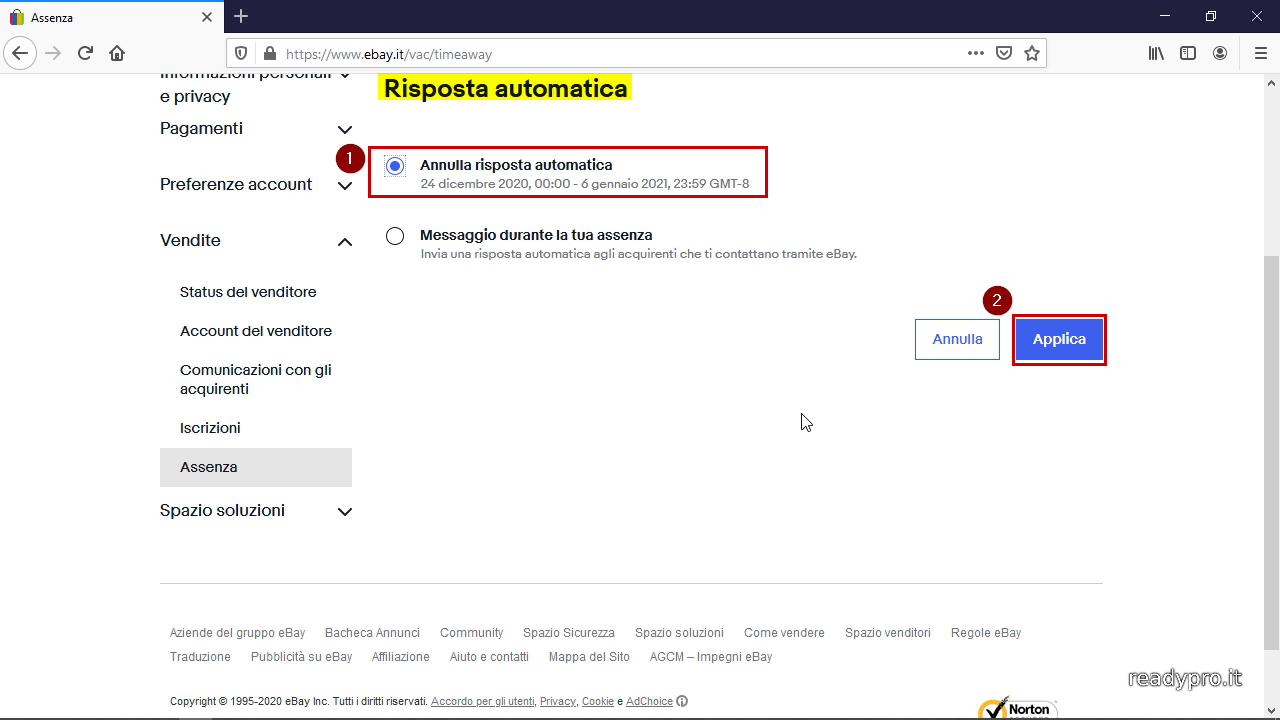Switch to the Assenza browser tab

point(110,17)
